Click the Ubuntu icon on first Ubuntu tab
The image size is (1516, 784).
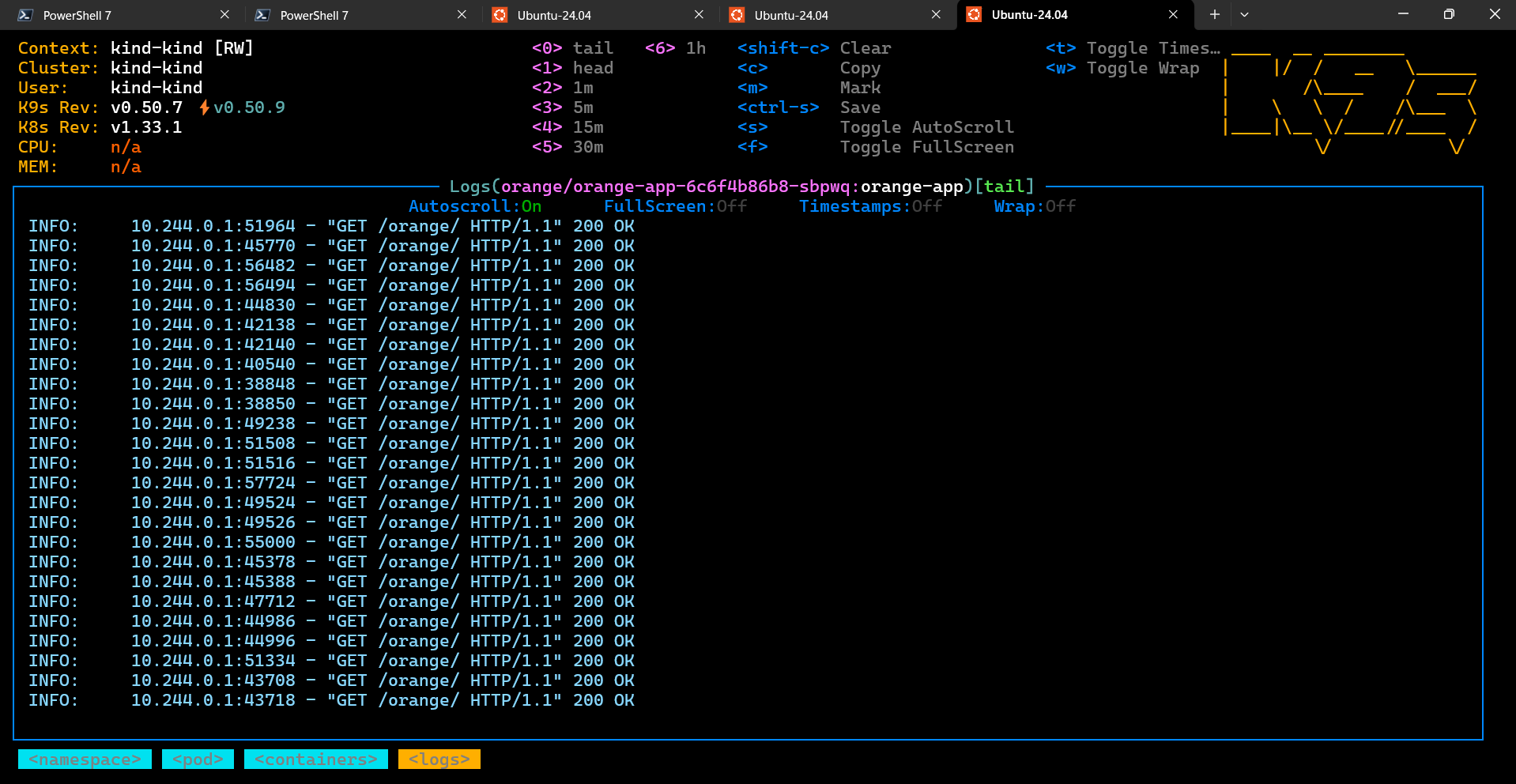click(500, 15)
